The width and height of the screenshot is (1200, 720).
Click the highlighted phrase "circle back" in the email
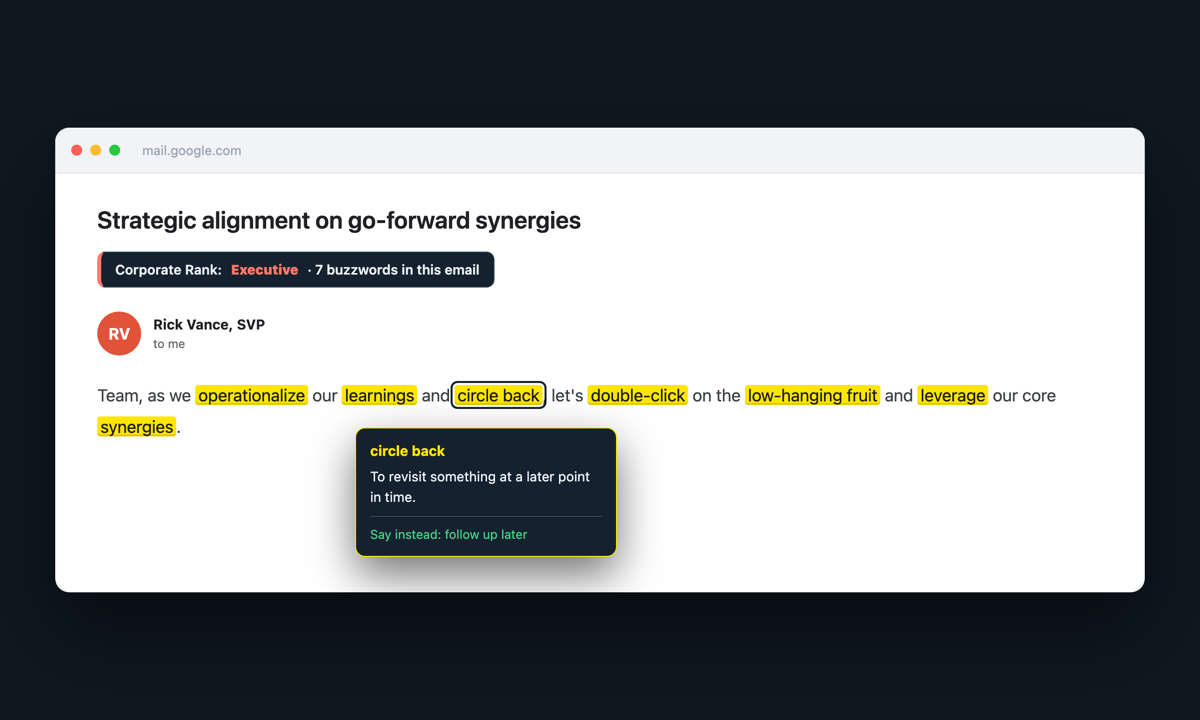pyautogui.click(x=499, y=396)
